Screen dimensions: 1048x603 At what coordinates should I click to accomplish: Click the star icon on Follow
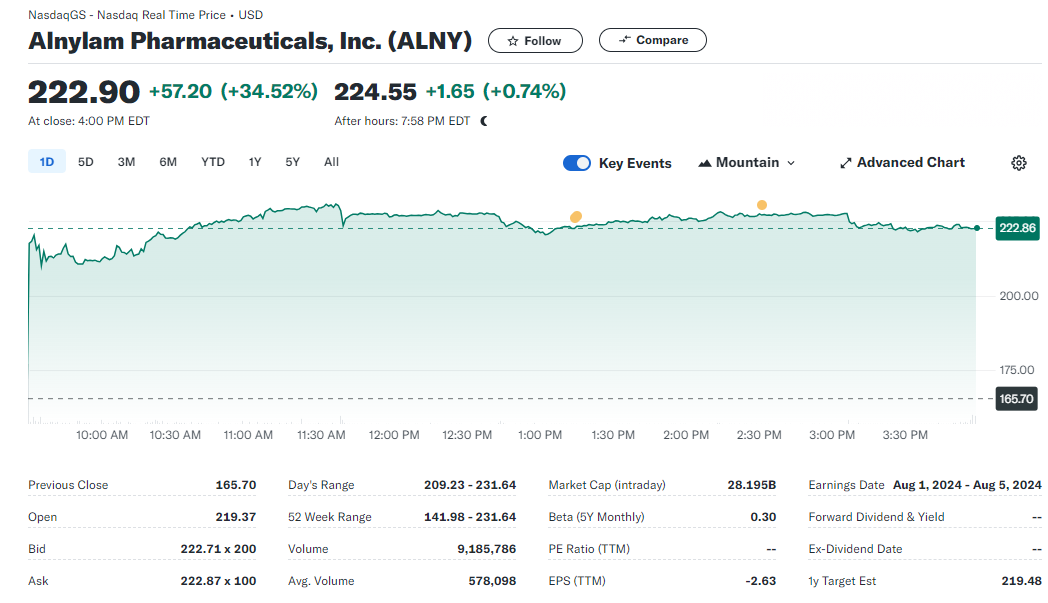pos(513,41)
